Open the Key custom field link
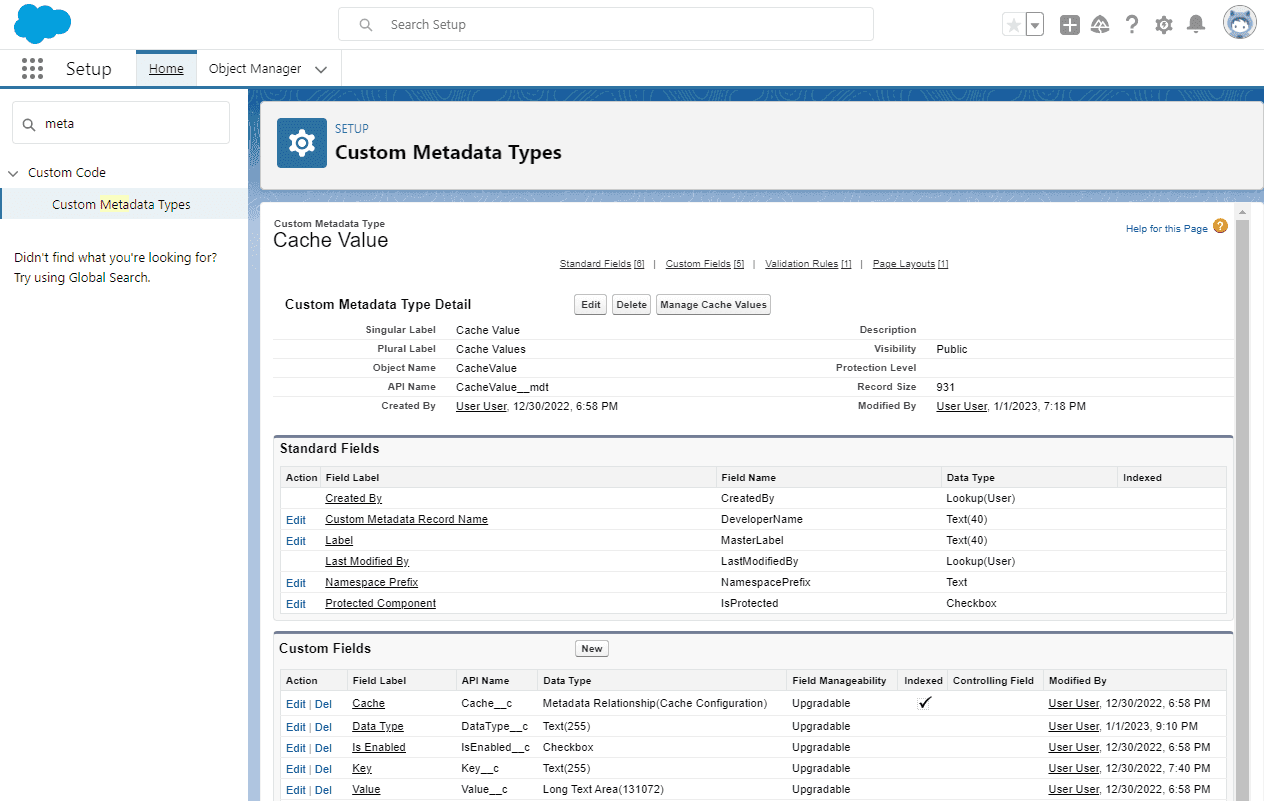This screenshot has width=1264, height=801. point(362,769)
